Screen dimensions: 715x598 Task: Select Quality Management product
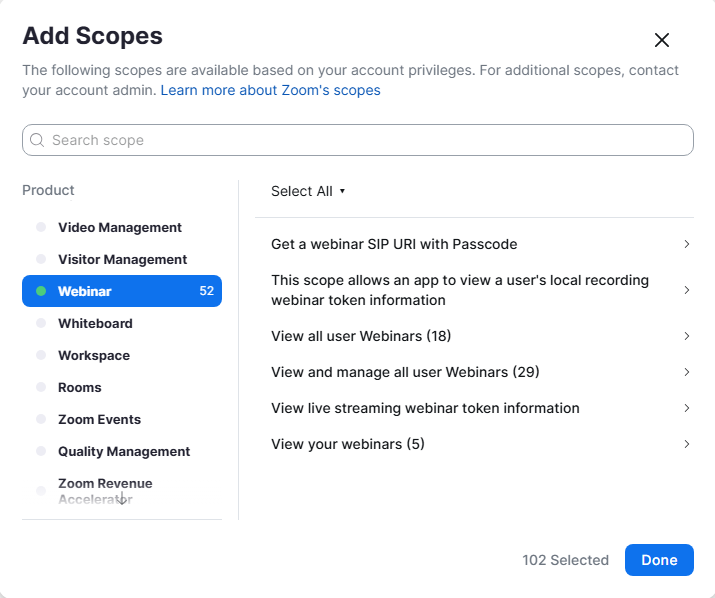click(x=124, y=452)
